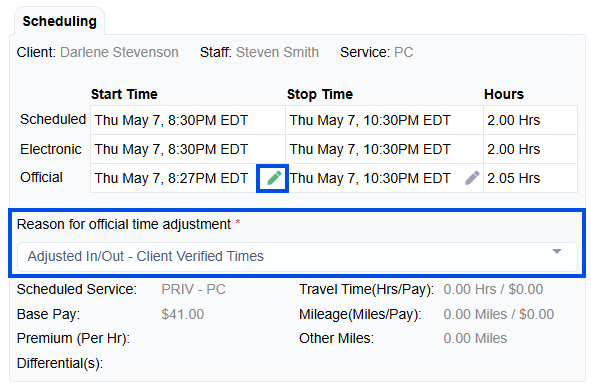The height and width of the screenshot is (385, 591).
Task: Click the PRIV - PC scheduled service value
Action: [193, 289]
